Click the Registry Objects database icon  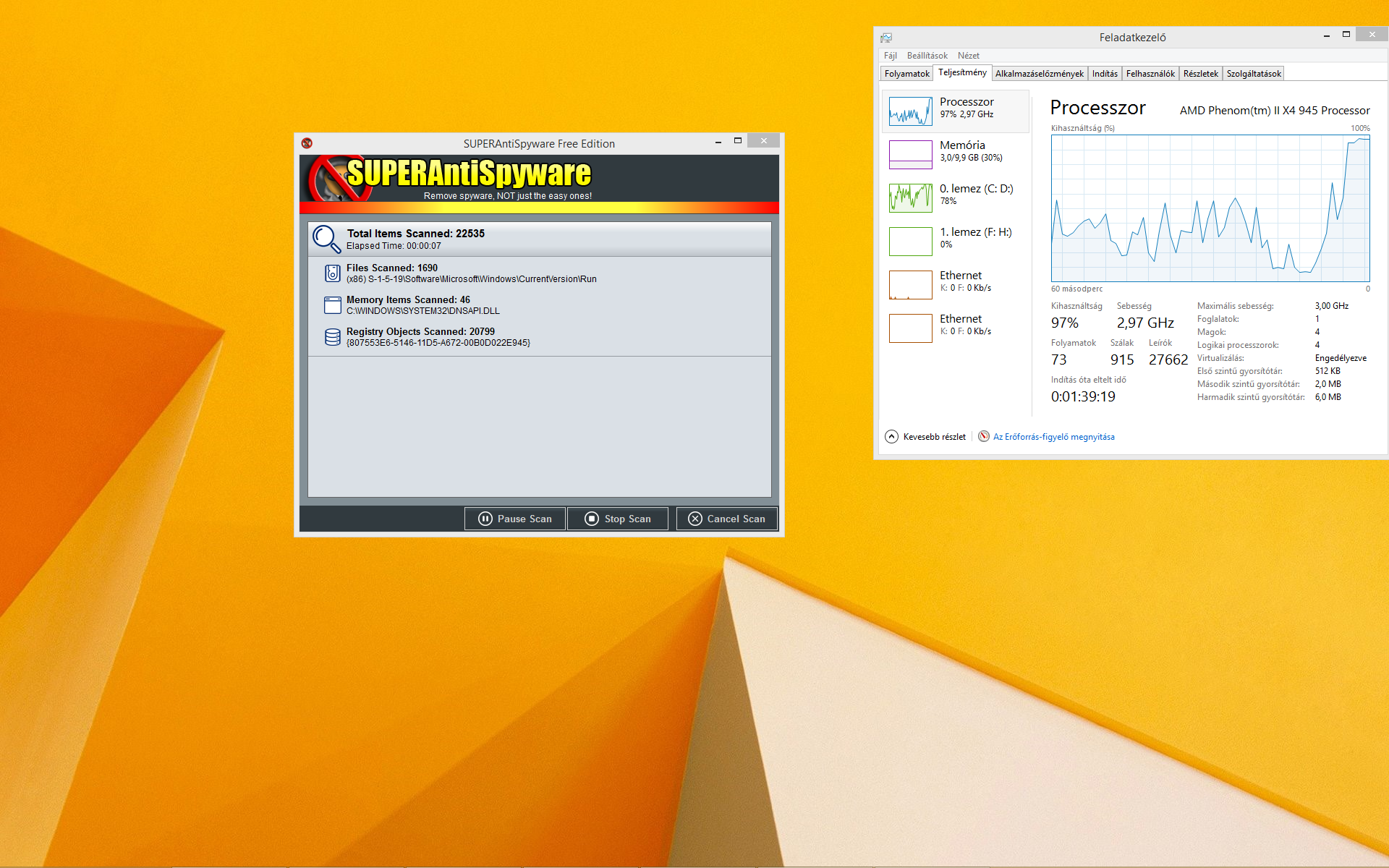pos(332,337)
